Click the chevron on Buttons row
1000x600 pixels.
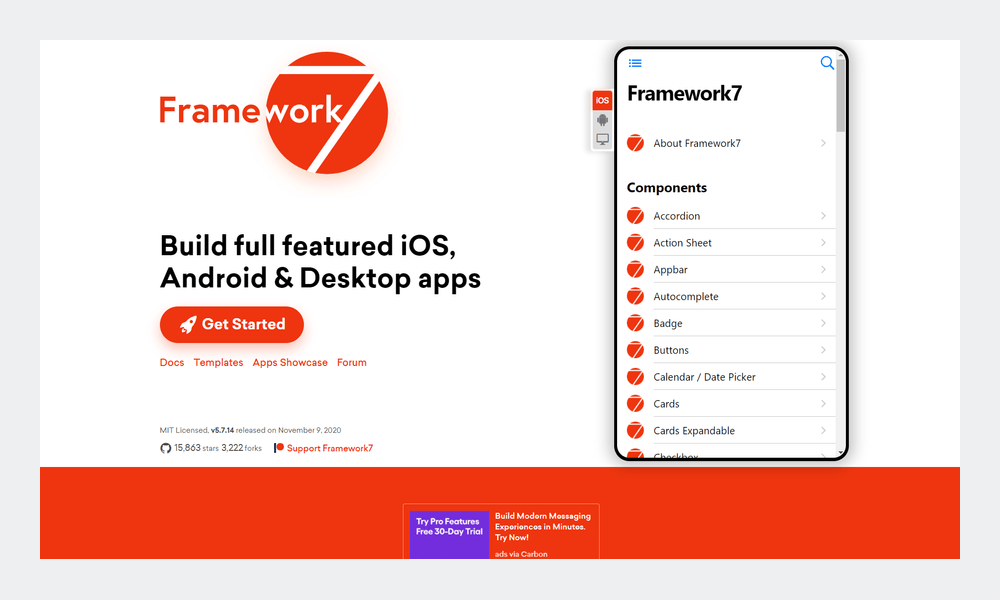coord(823,350)
